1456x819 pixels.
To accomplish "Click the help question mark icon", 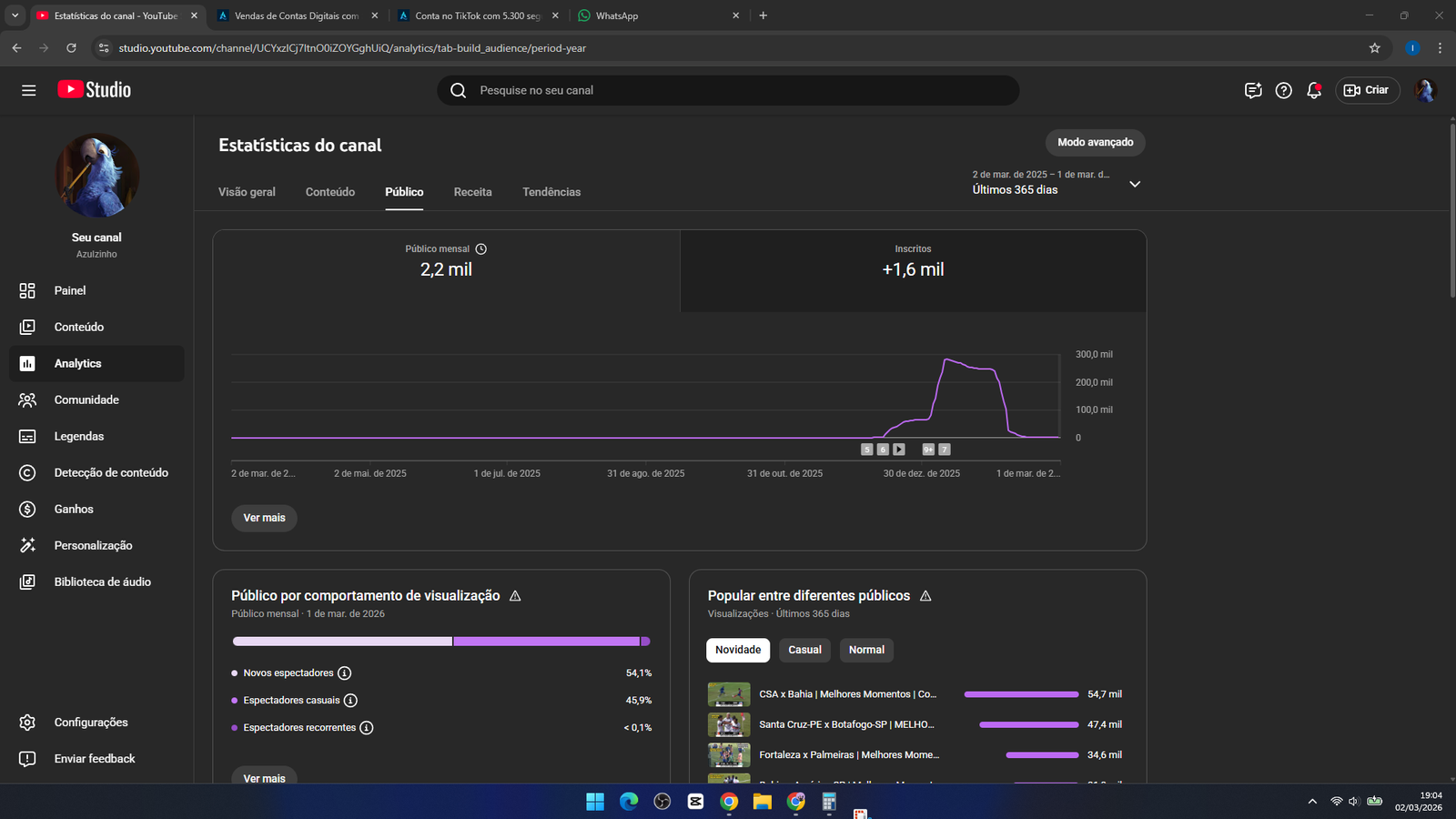I will 1283,90.
